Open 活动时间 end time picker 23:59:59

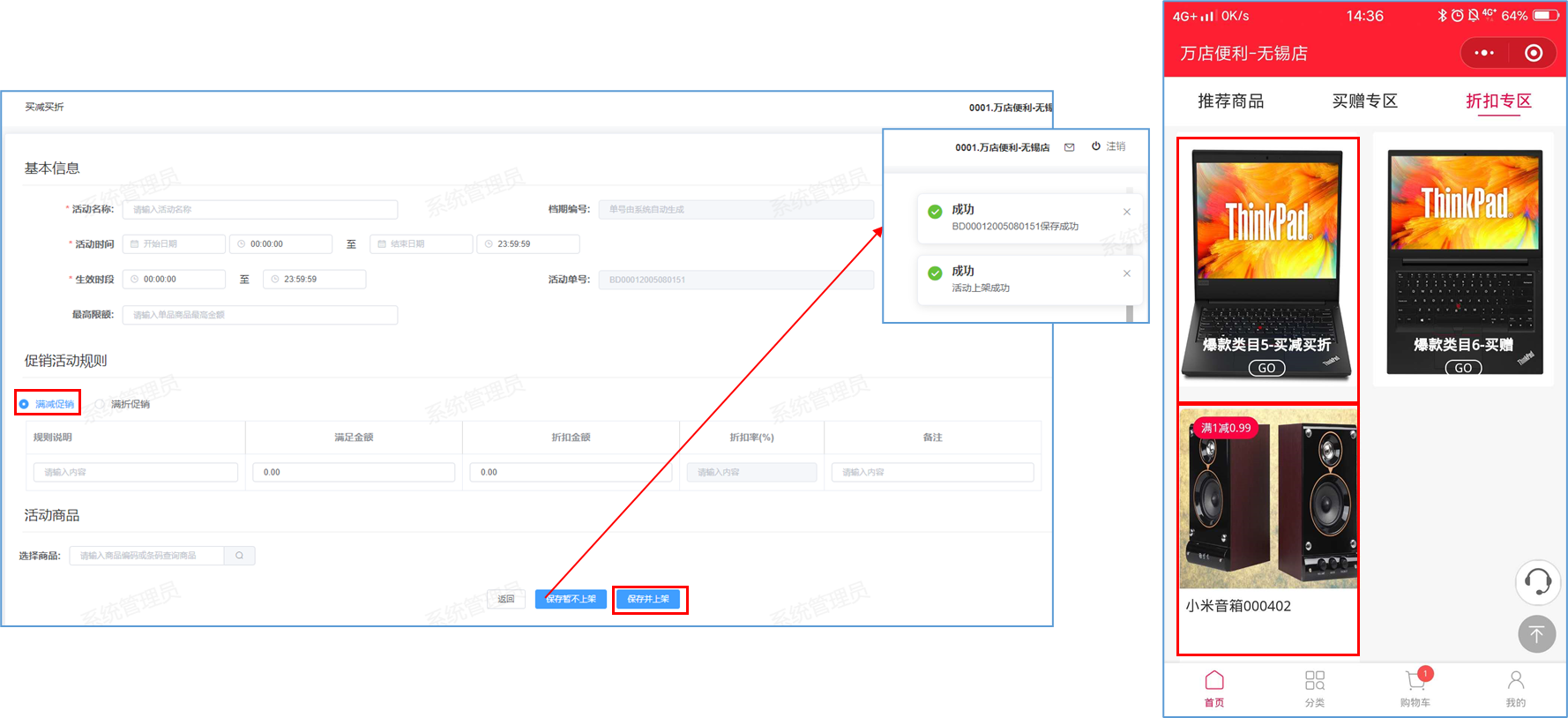tap(528, 244)
